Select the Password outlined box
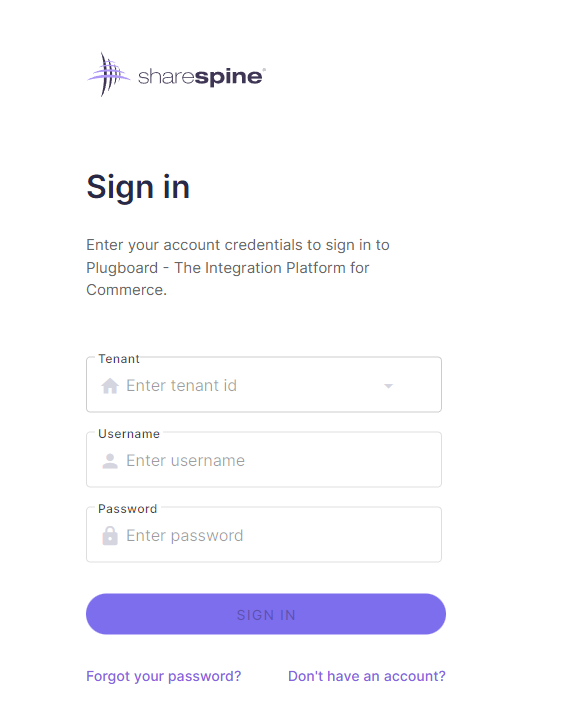The width and height of the screenshot is (563, 724). [264, 534]
